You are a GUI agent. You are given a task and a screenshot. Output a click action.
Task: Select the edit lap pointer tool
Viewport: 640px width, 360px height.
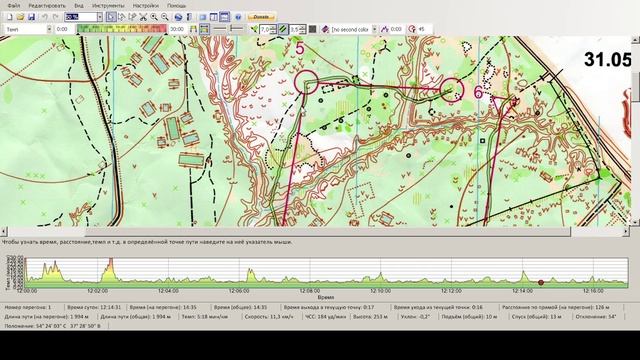(x=132, y=17)
